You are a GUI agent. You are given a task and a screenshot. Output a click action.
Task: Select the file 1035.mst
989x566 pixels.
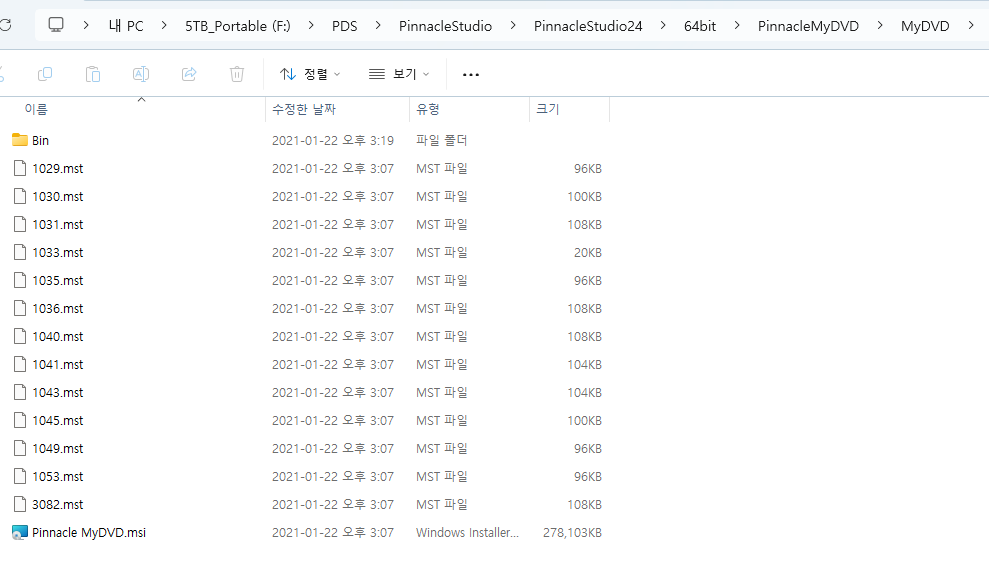(57, 280)
